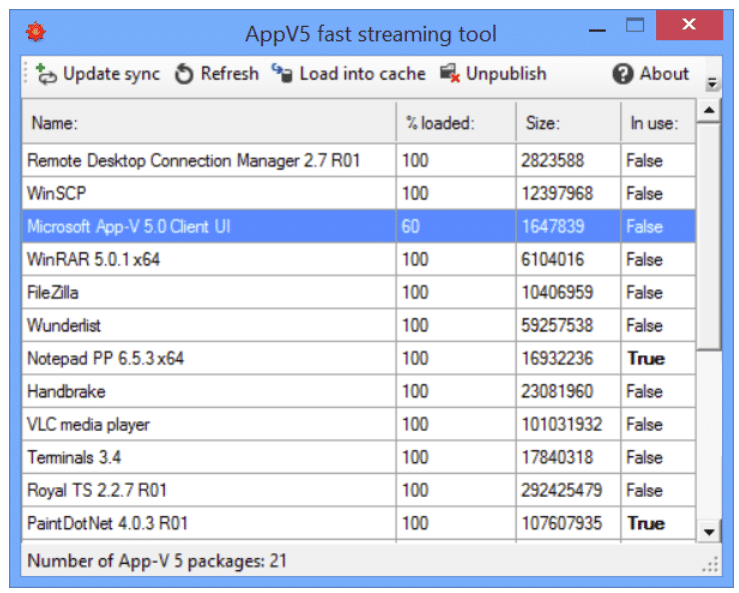Click the scrollbar up arrow
This screenshot has width=739, height=593.
708,111
